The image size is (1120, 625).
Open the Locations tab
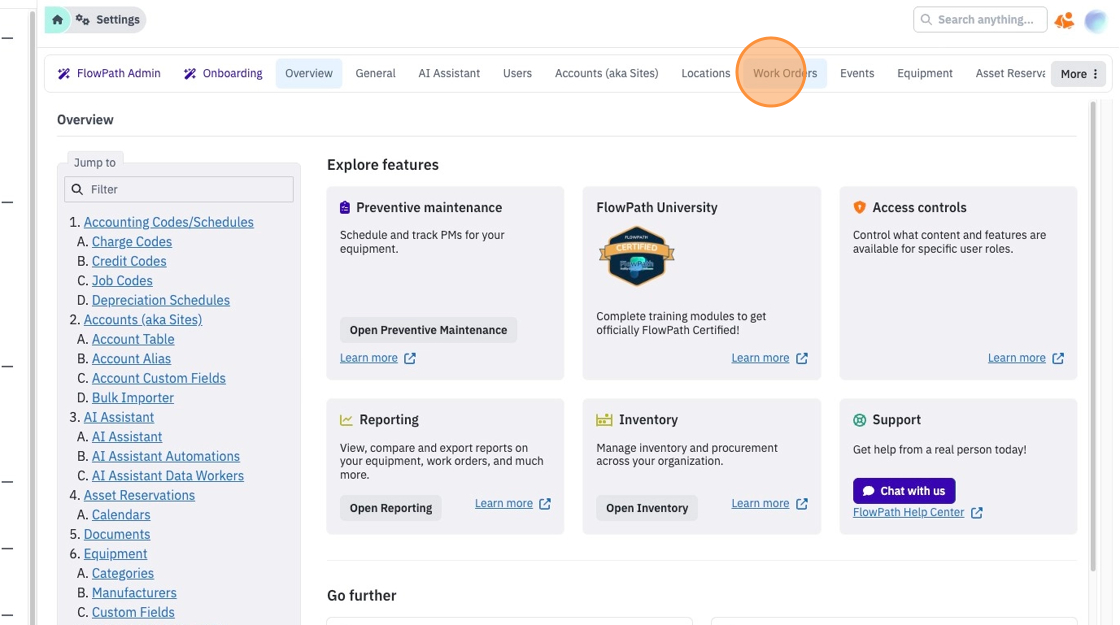point(706,74)
